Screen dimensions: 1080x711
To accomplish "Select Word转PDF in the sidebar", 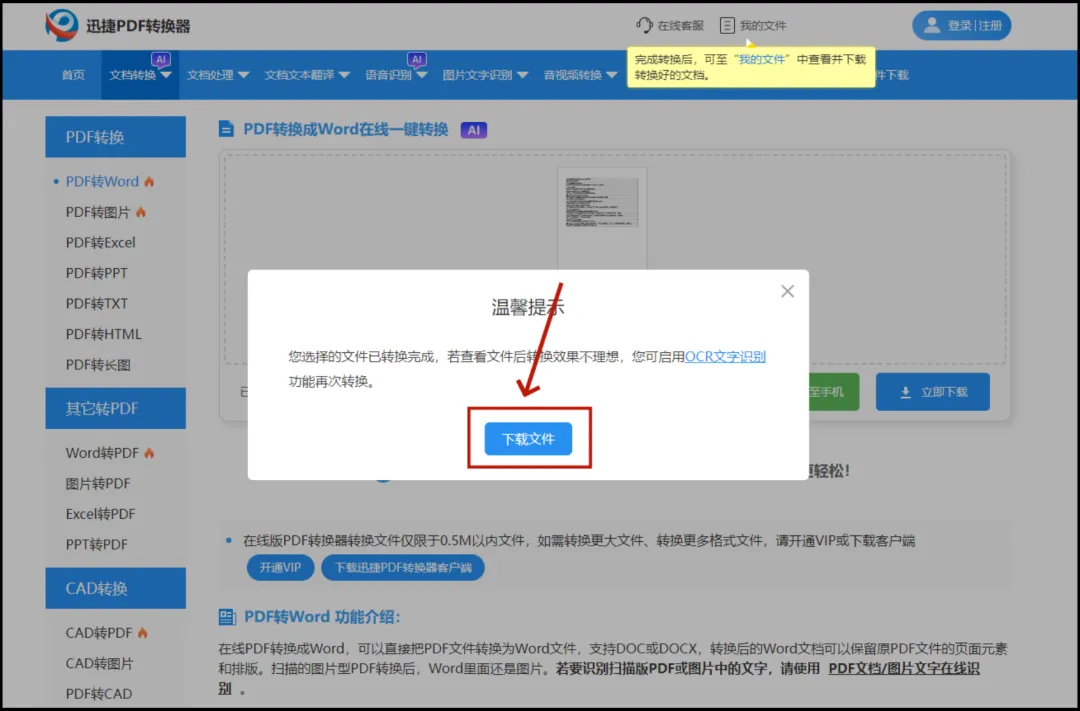I will (102, 453).
